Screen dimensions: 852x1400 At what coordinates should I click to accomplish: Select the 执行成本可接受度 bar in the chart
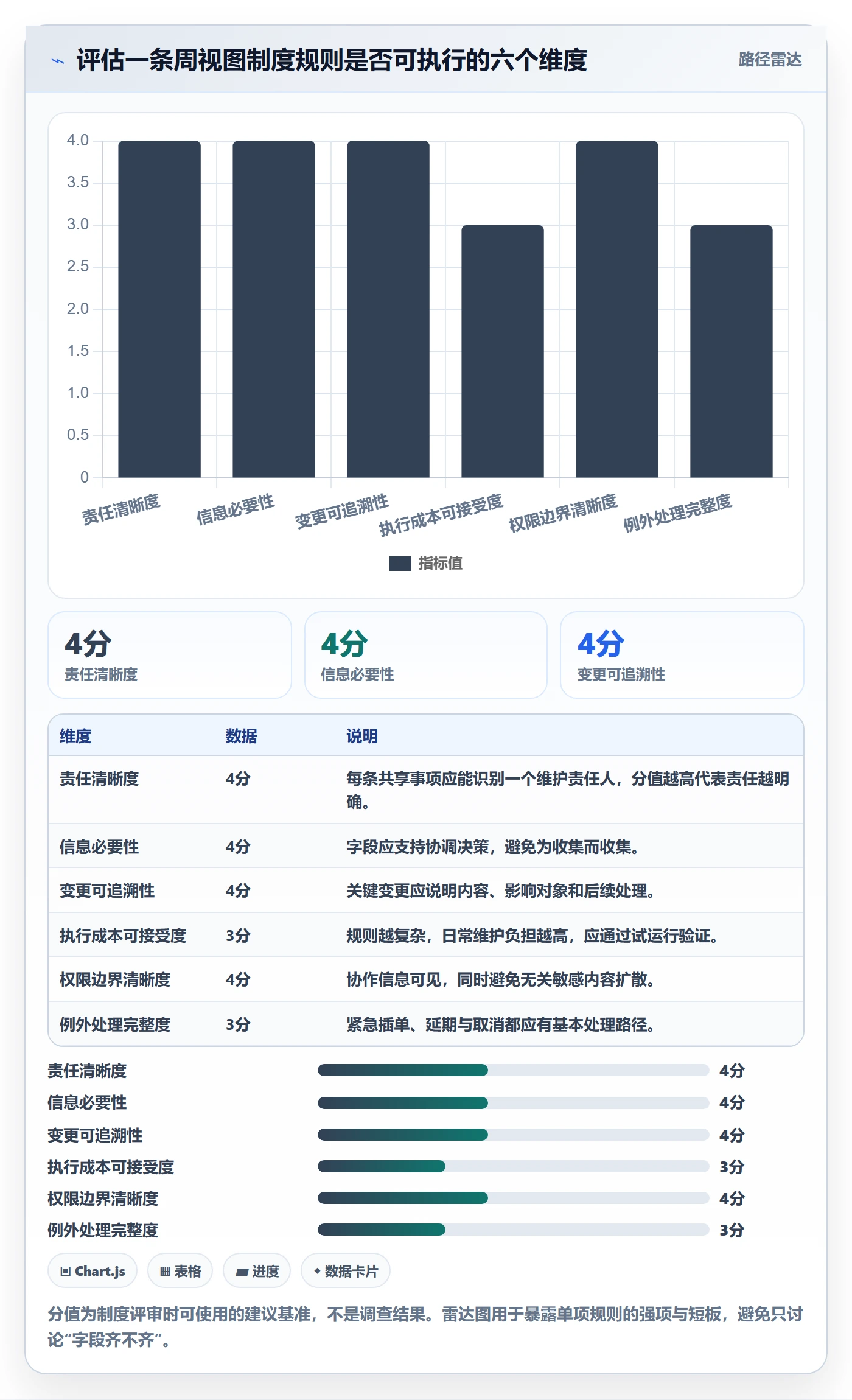503,351
